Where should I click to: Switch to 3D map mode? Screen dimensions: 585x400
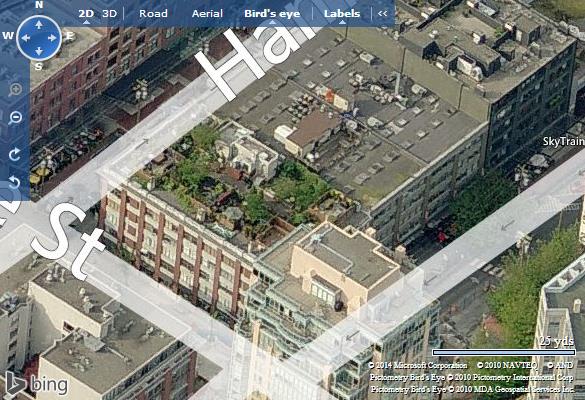(x=109, y=14)
